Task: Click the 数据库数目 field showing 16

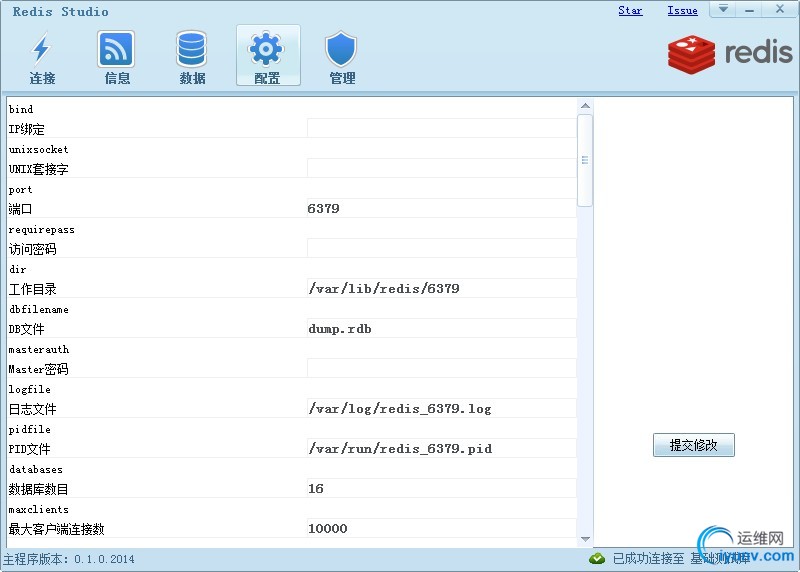Action: [441, 488]
